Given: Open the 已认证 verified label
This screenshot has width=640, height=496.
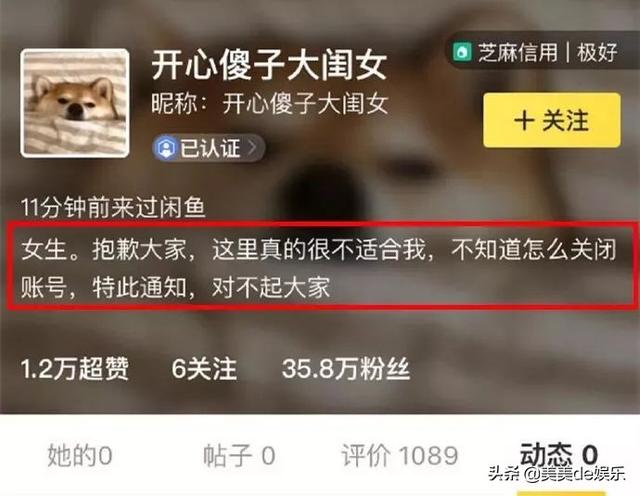Looking at the screenshot, I should click(x=208, y=147).
